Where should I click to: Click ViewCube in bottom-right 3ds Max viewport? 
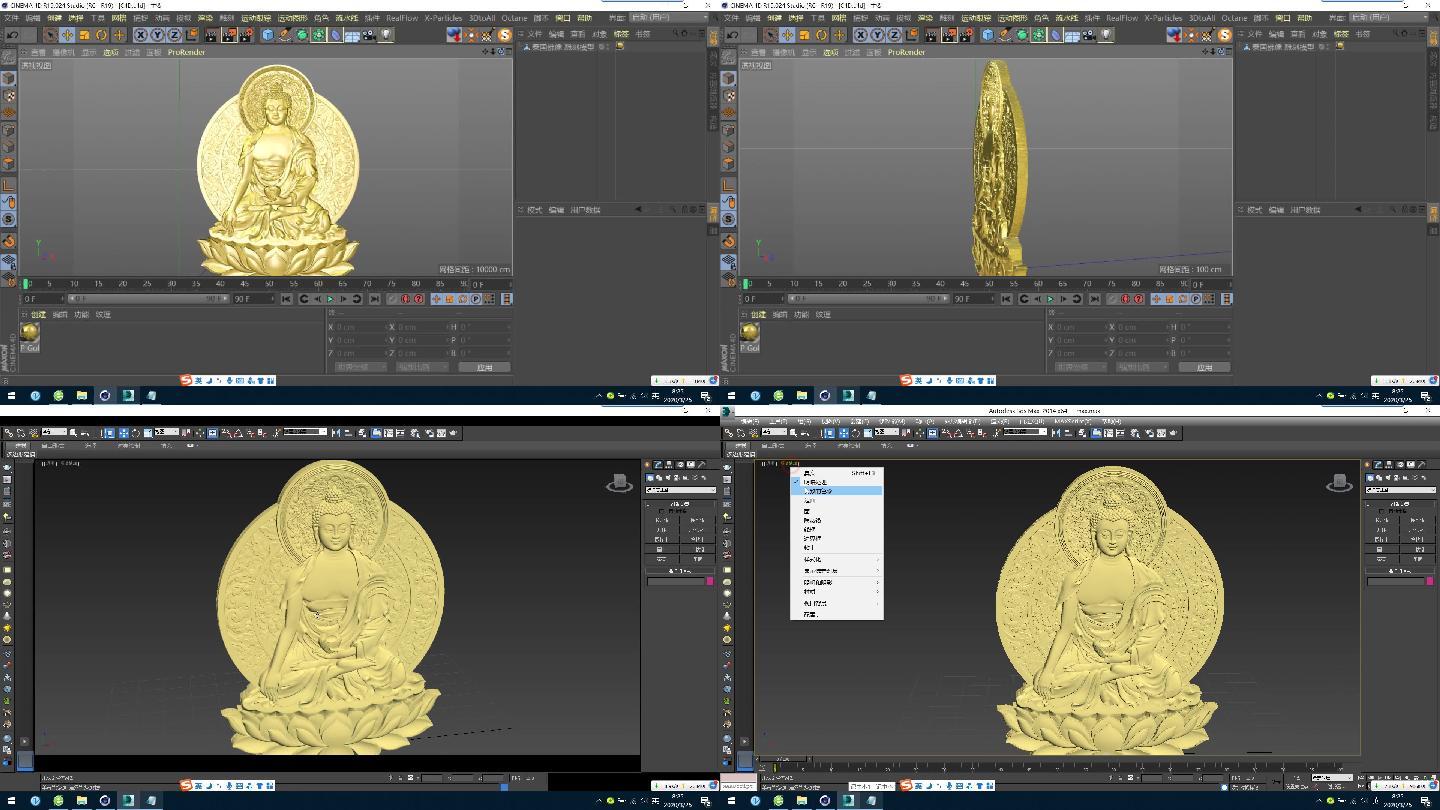[x=1339, y=484]
